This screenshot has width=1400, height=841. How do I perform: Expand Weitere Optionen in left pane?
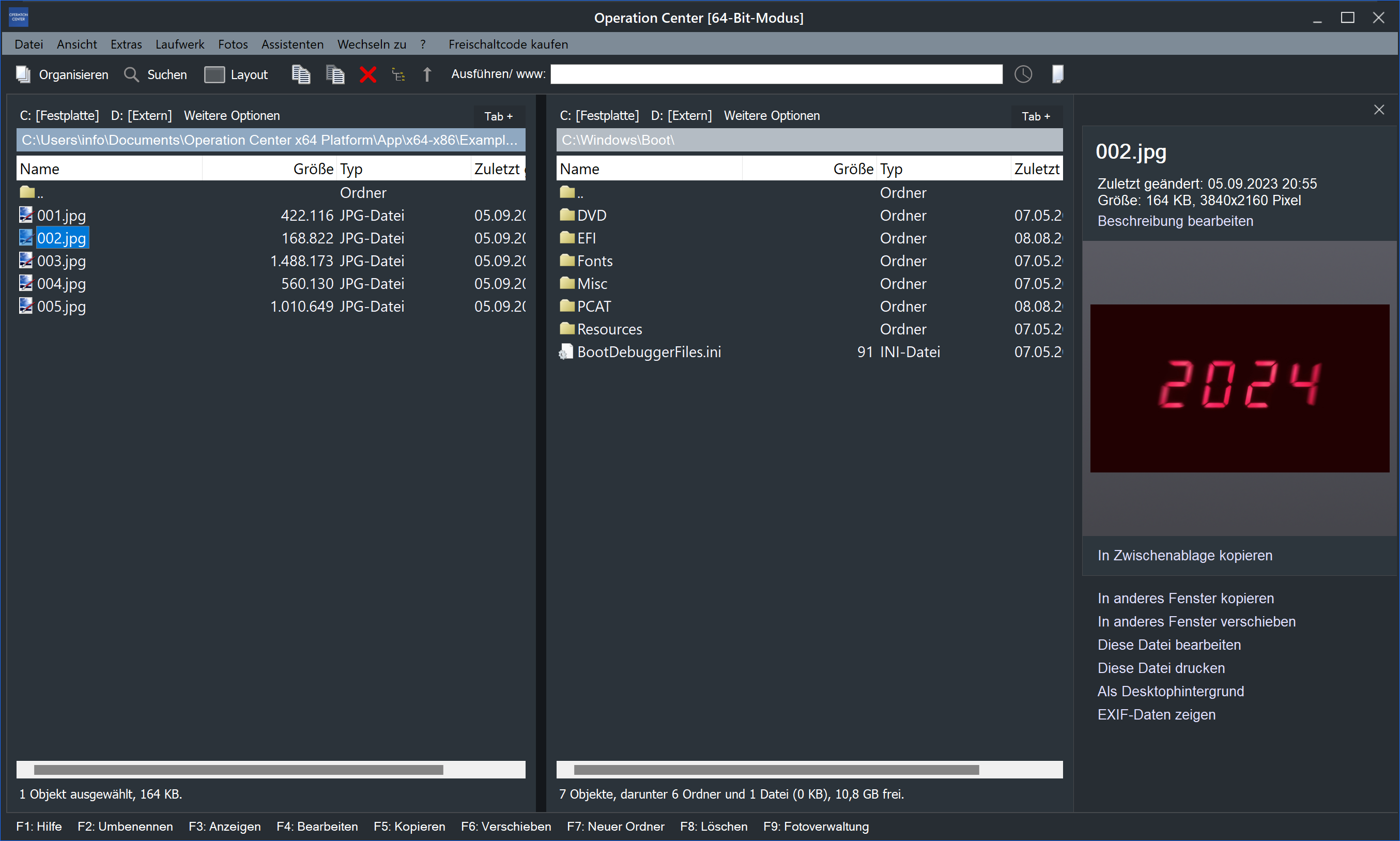click(232, 116)
